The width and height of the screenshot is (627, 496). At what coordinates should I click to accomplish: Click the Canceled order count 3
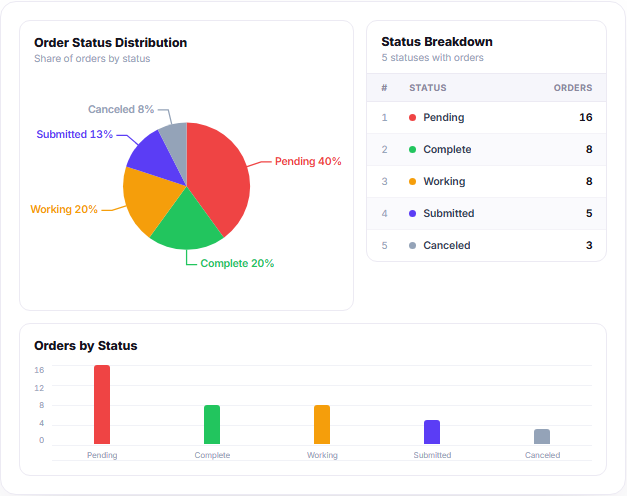589,245
